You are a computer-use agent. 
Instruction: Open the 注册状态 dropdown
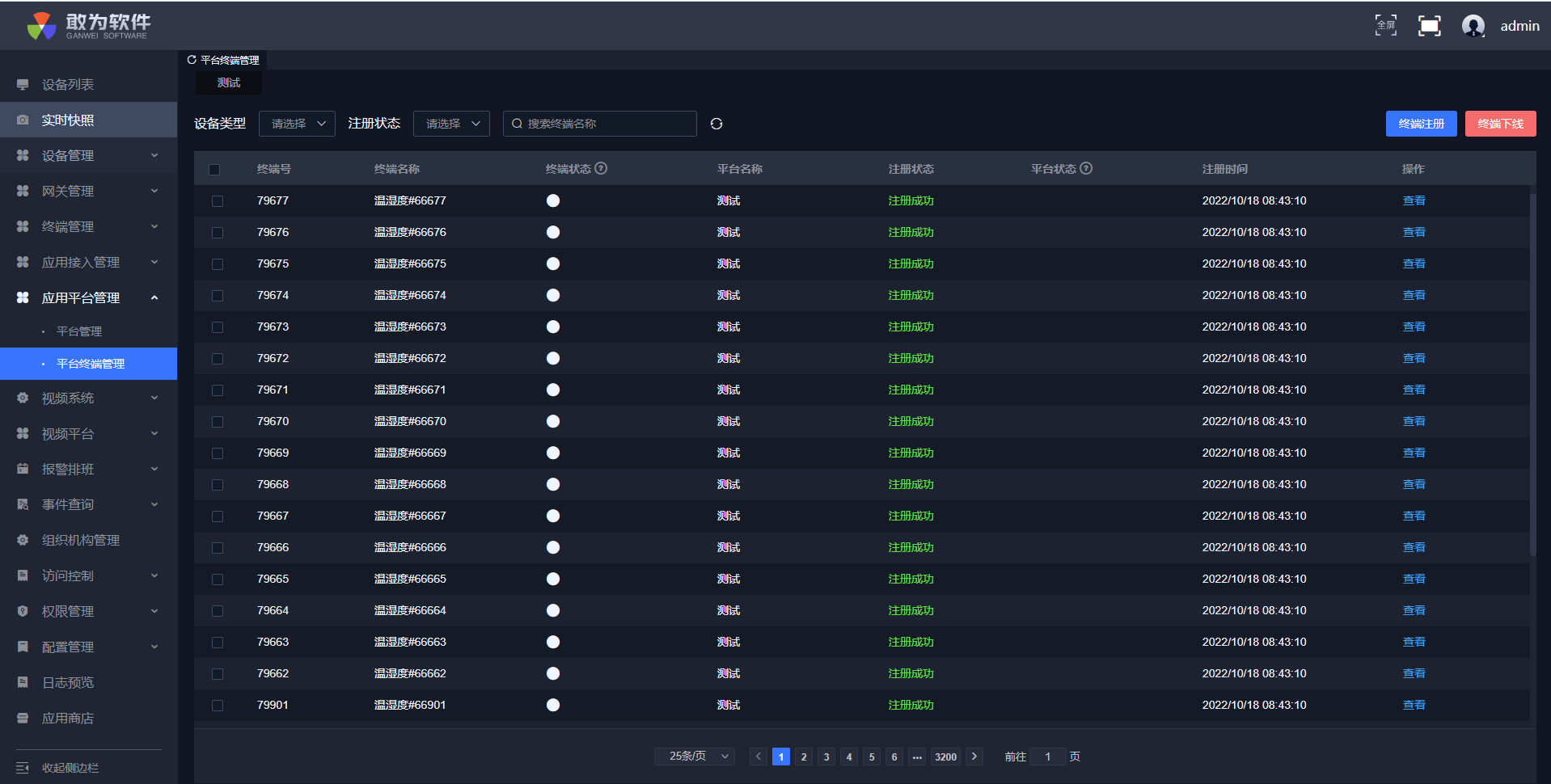coord(451,124)
